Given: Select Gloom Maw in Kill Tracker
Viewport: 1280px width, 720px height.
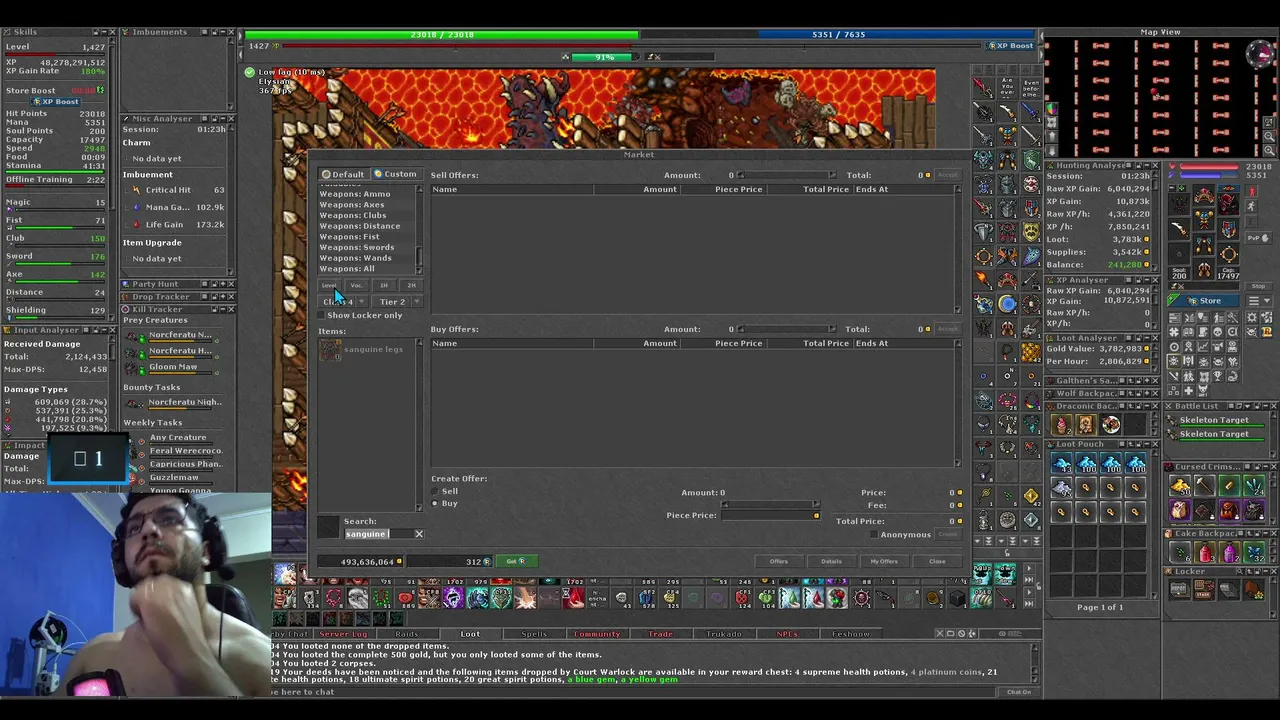Looking at the screenshot, I should click(x=173, y=367).
